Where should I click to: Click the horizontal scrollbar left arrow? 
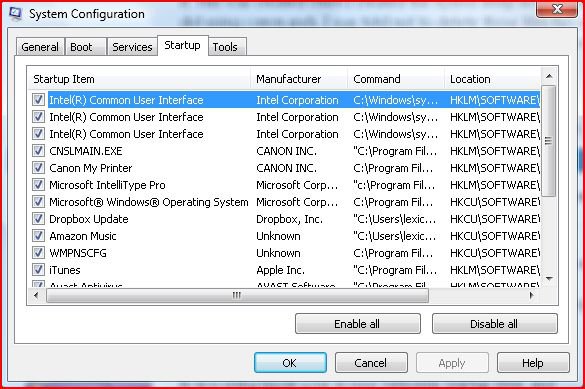[36, 296]
